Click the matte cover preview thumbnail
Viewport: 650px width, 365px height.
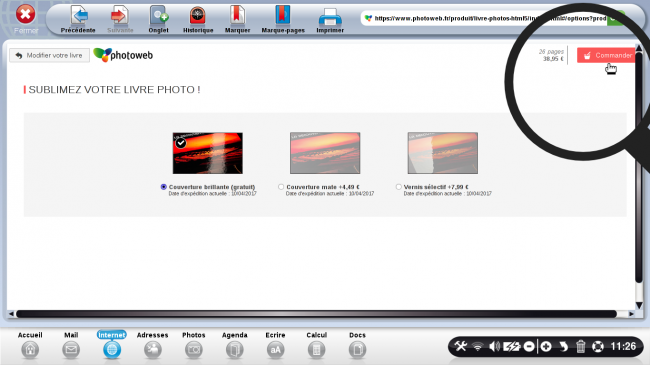[x=325, y=153]
